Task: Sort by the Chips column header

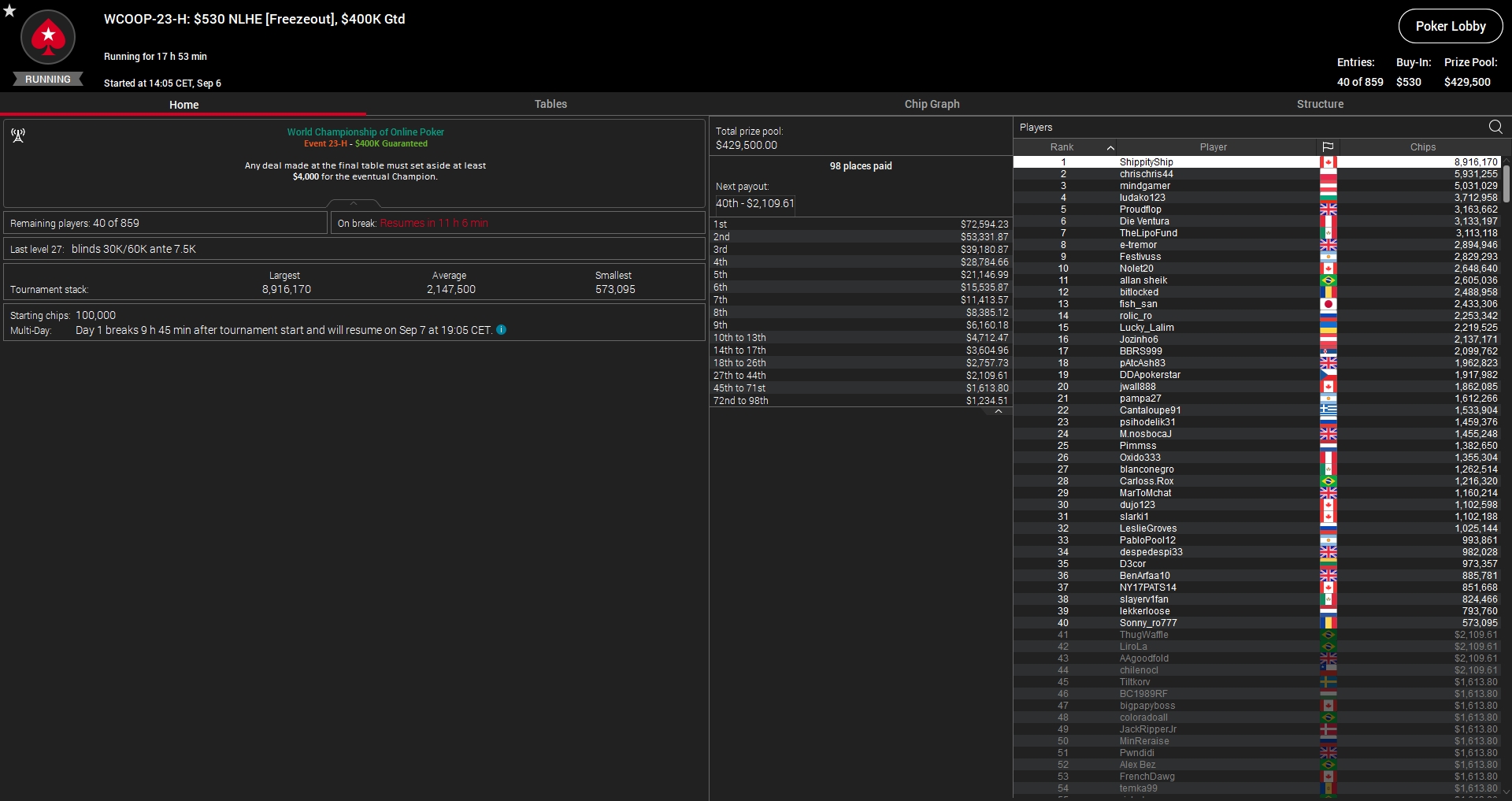Action: tap(1422, 147)
